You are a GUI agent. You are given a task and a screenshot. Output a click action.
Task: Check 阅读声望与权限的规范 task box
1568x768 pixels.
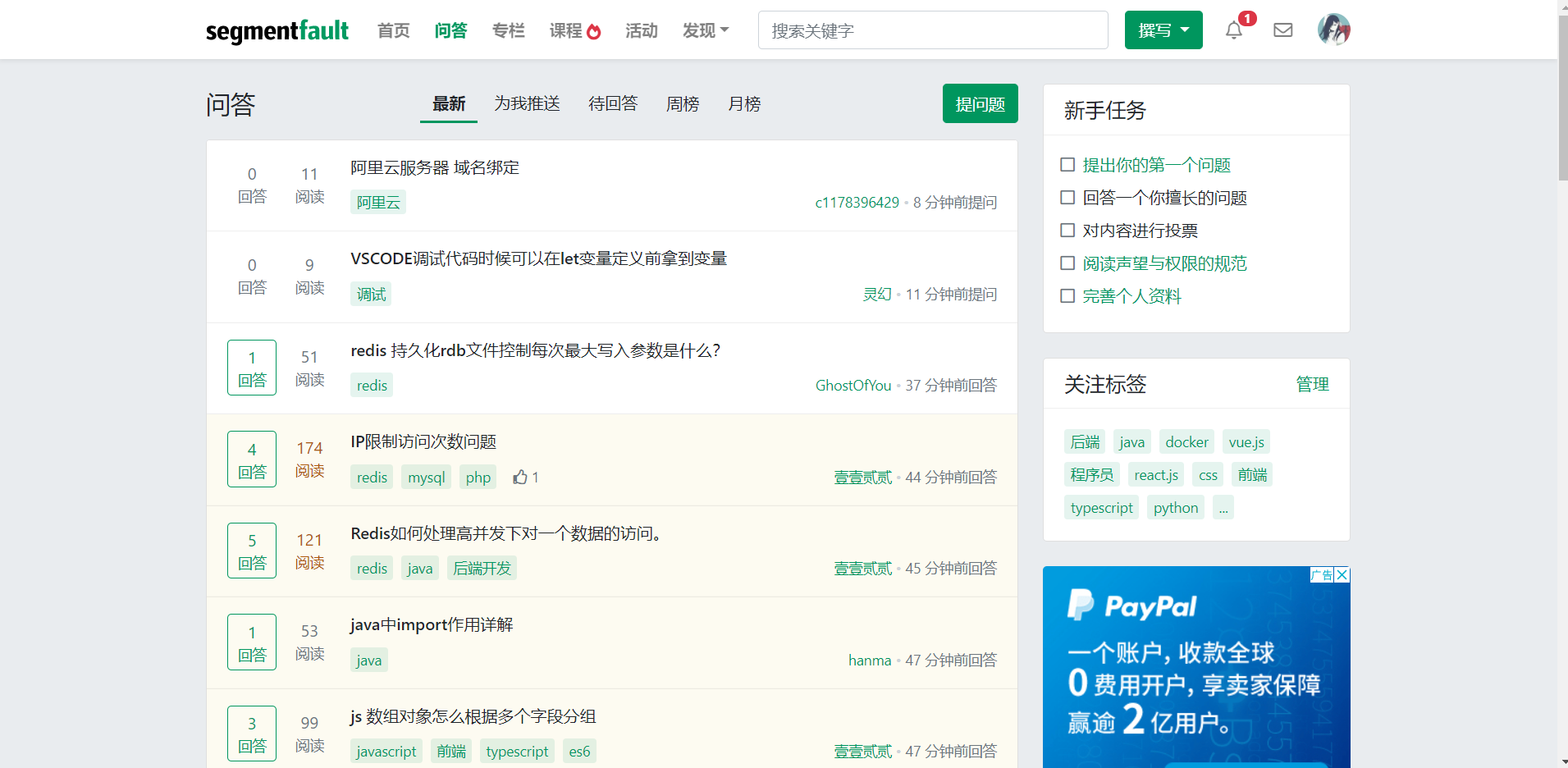coord(1067,263)
